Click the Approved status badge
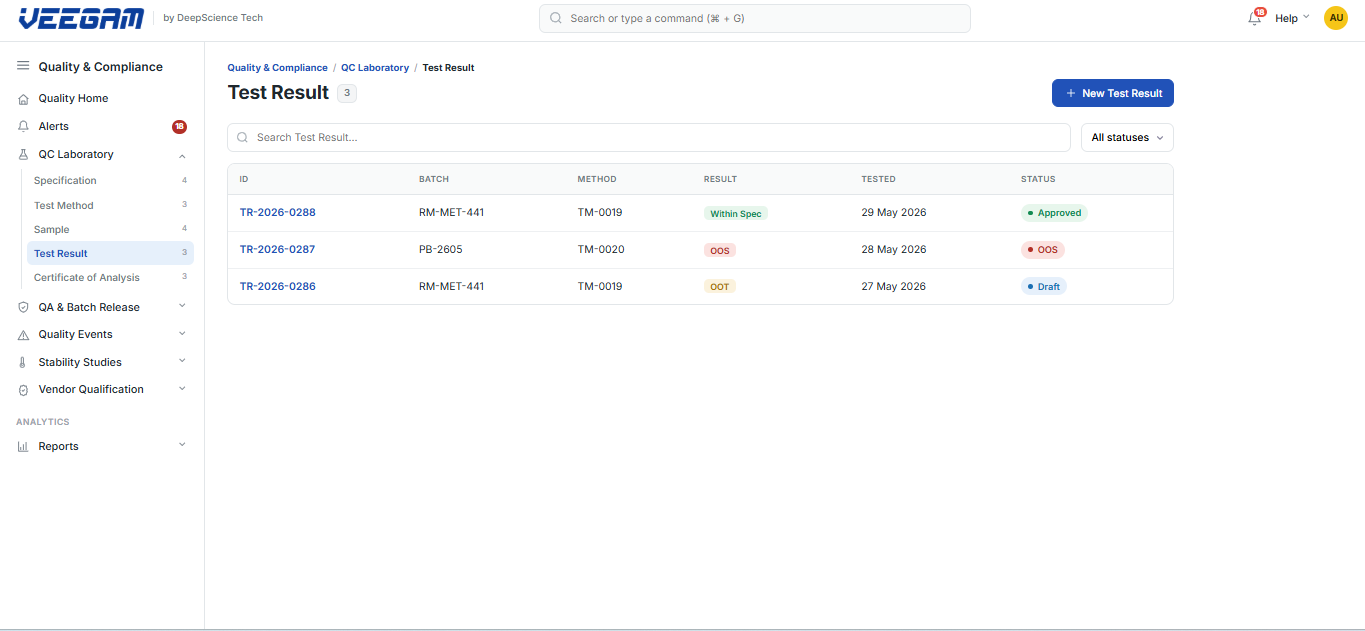This screenshot has width=1365, height=631. [1054, 213]
